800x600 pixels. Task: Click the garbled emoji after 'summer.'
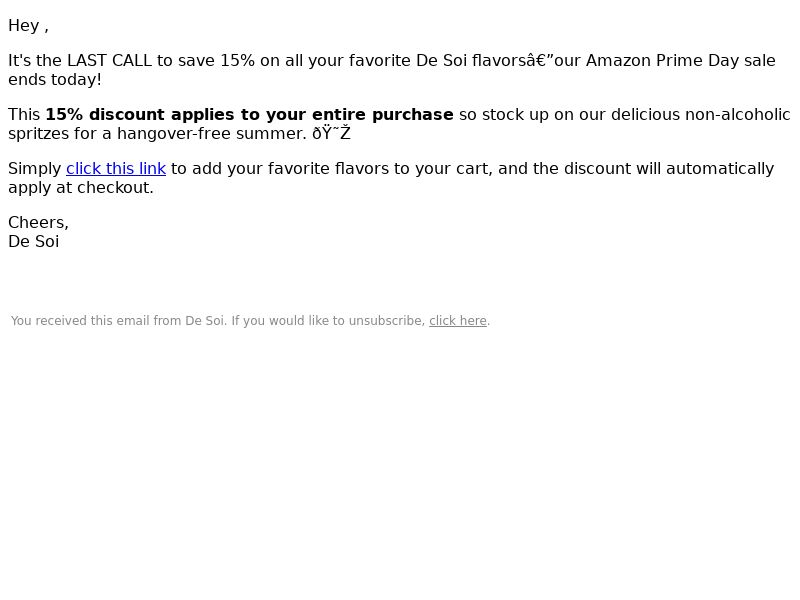(x=332, y=134)
